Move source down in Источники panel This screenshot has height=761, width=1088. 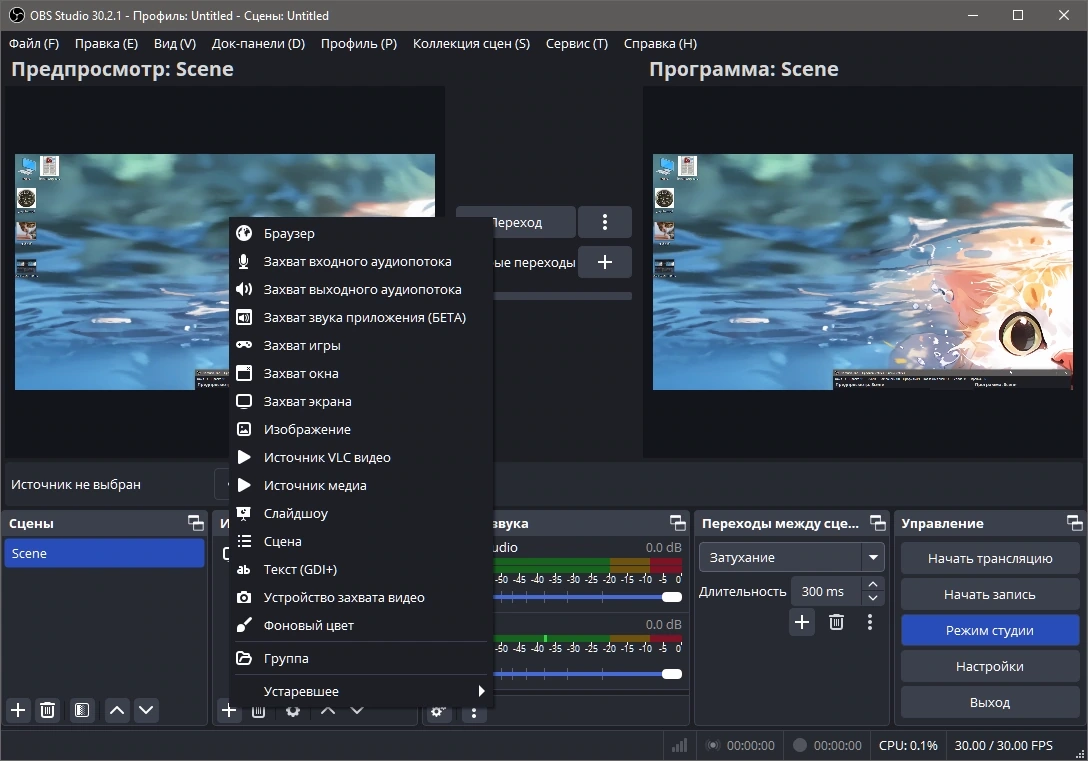click(357, 710)
